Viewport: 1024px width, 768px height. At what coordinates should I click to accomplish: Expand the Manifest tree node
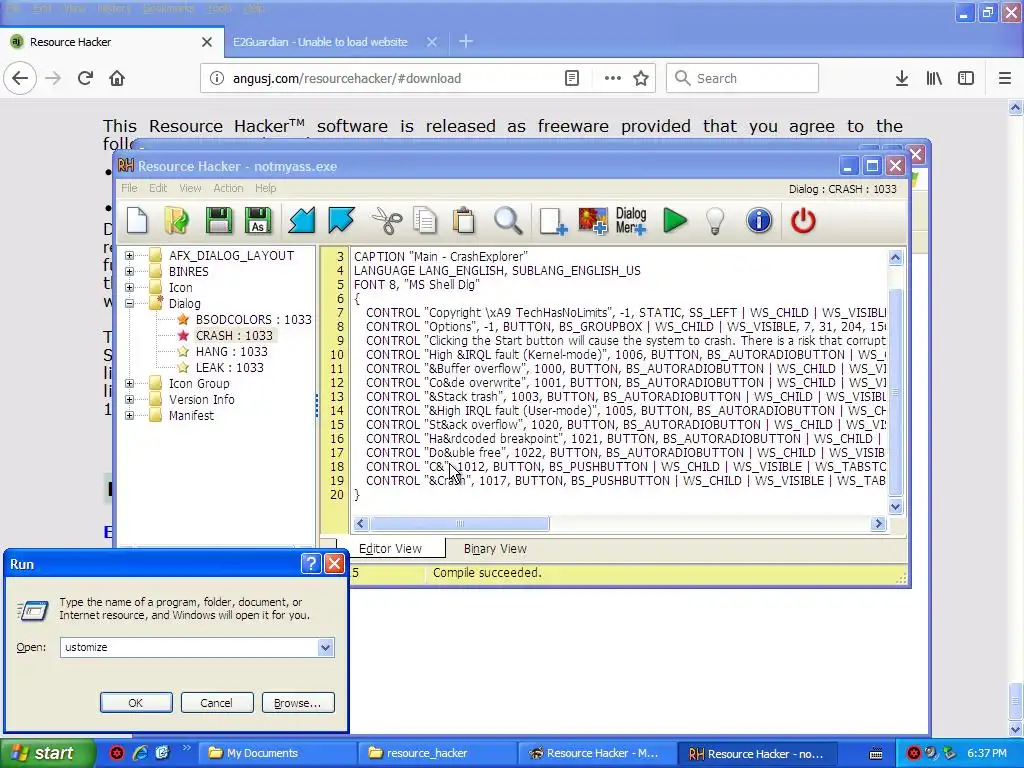click(x=129, y=415)
